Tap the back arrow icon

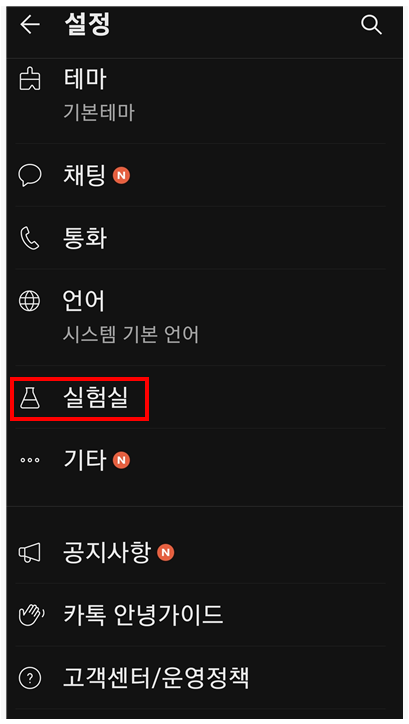tap(30, 24)
